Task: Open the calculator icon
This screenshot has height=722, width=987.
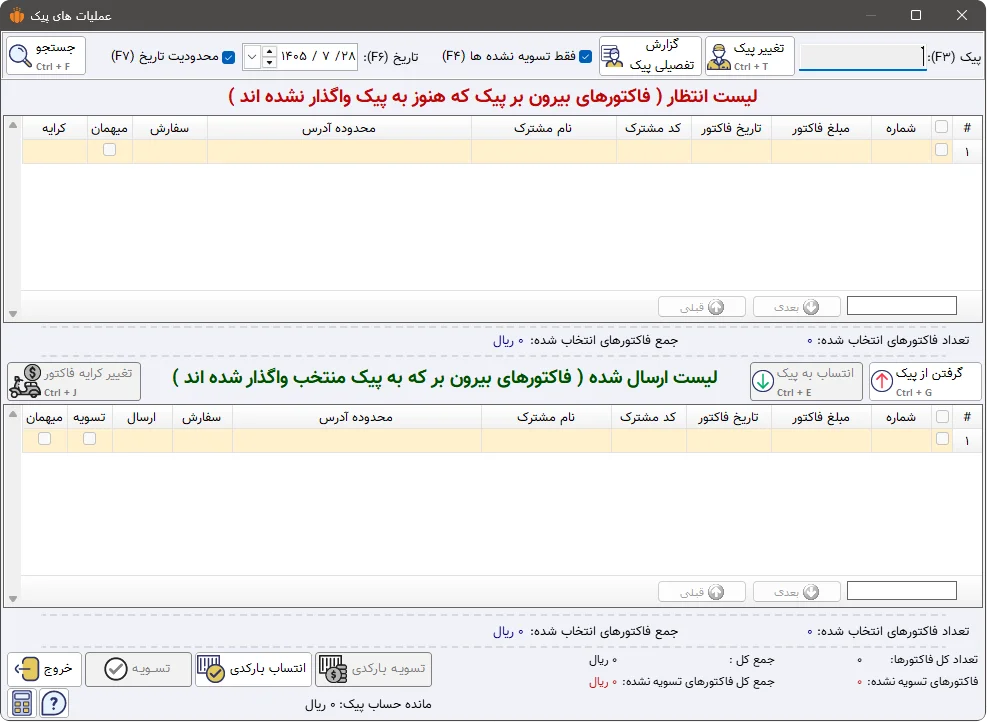Action: point(22,703)
